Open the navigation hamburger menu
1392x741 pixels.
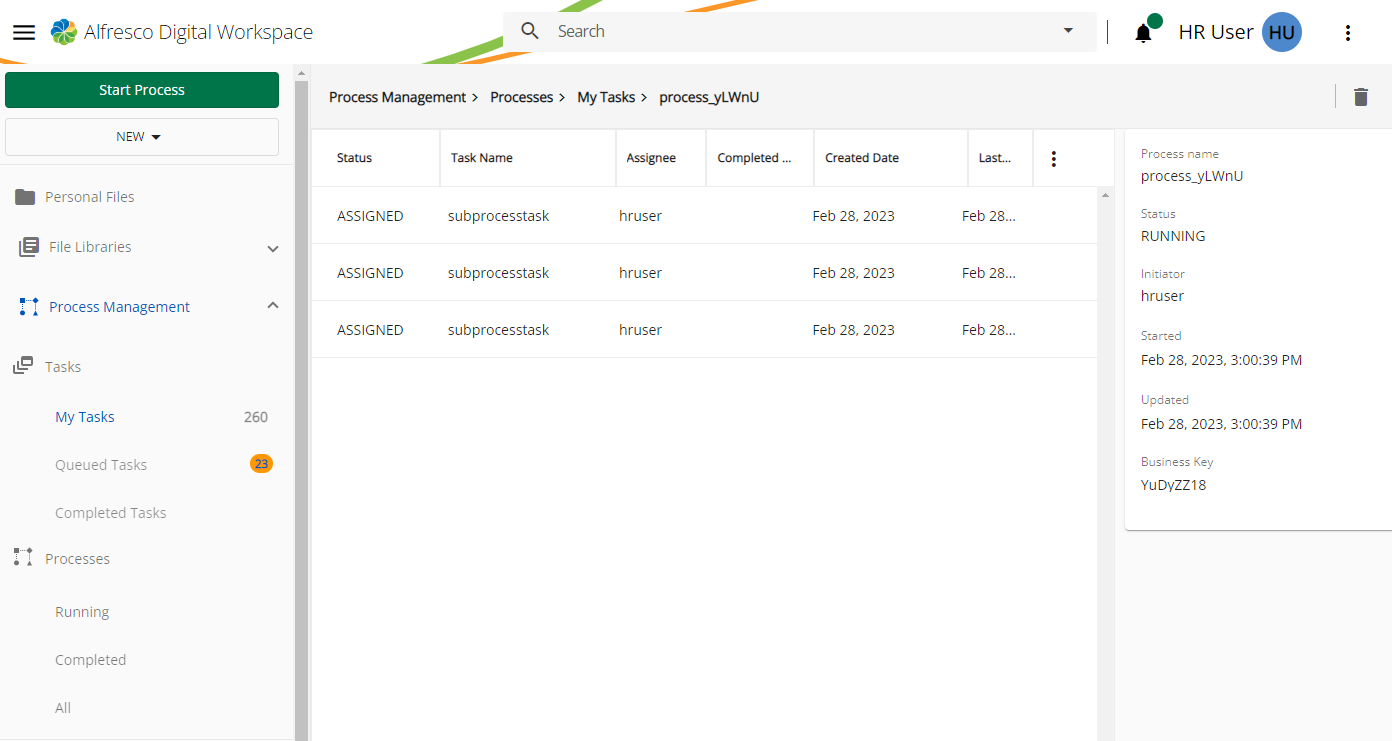[24, 31]
